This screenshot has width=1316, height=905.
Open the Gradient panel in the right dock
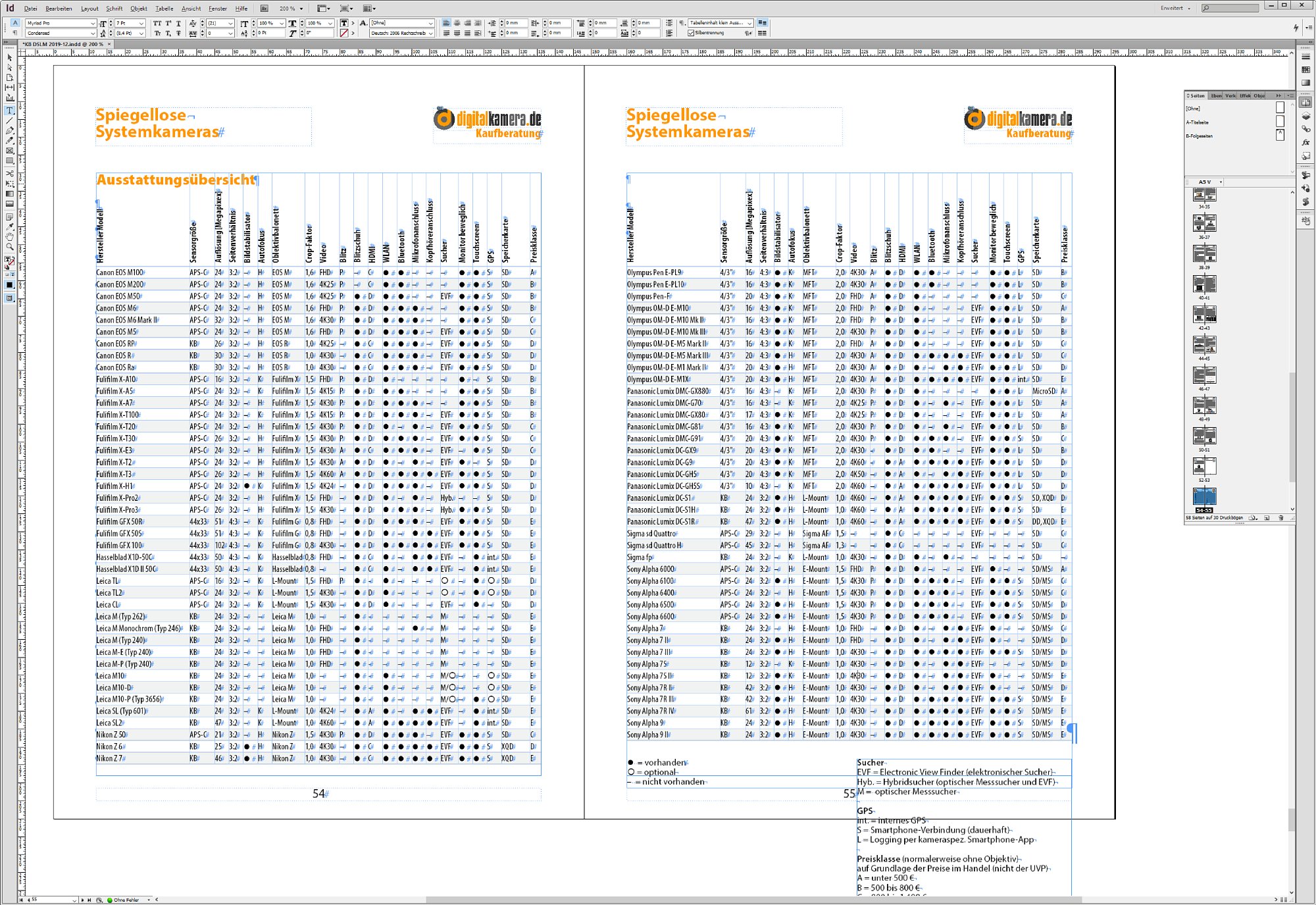1305,83
